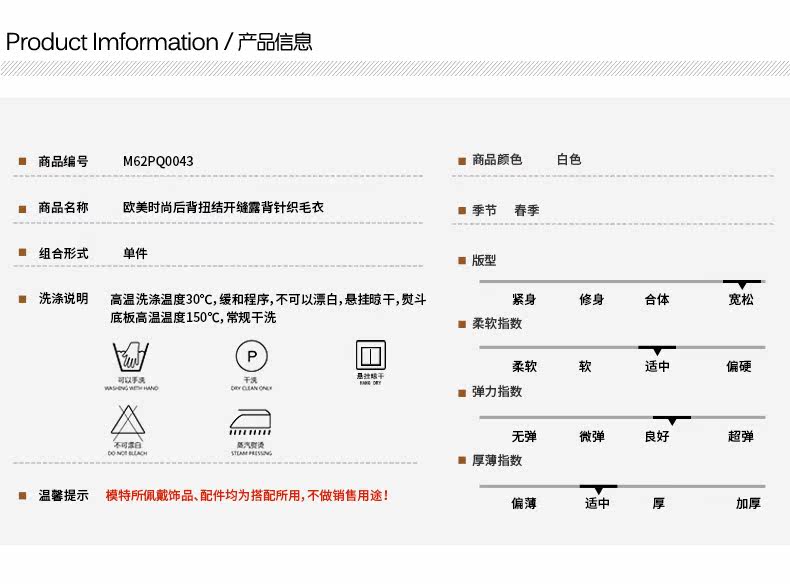The image size is (790, 584).
Task: Click the color value 白色
Action: 569,160
